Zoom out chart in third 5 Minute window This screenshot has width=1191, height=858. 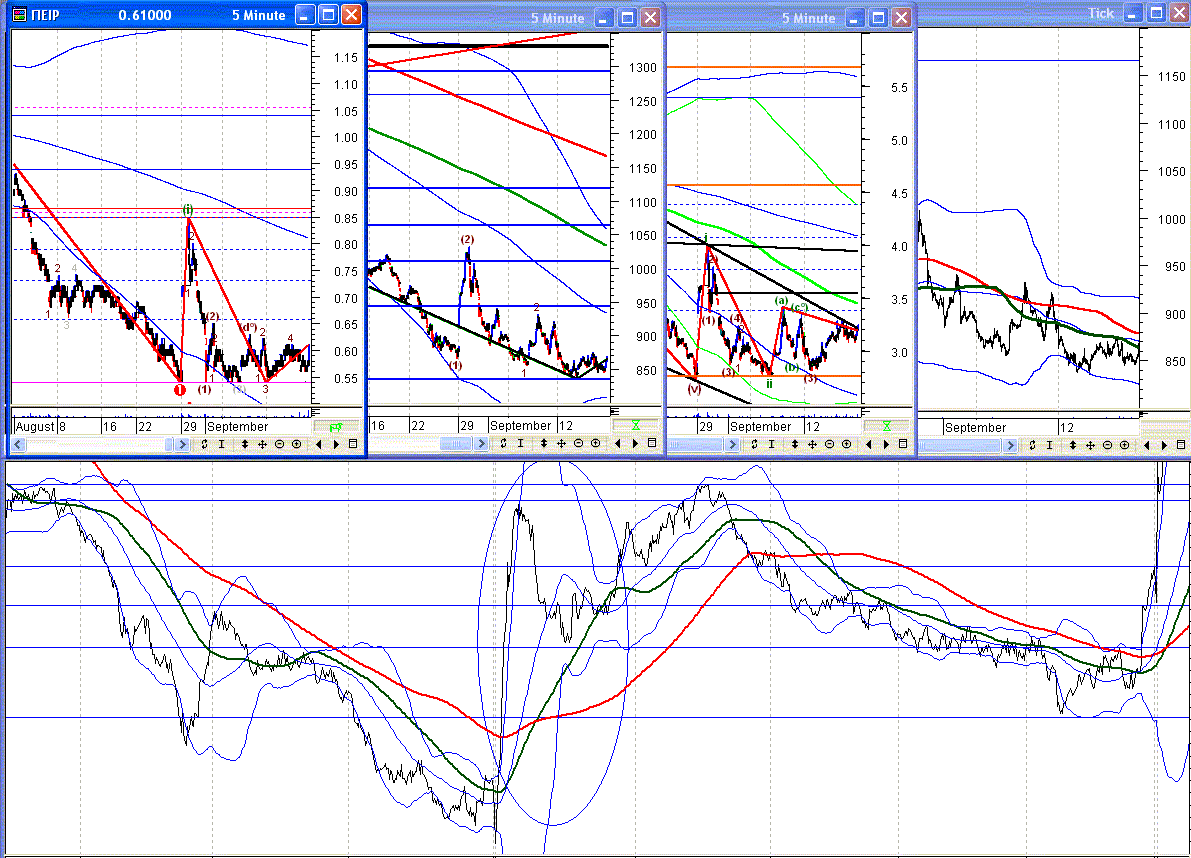click(x=829, y=444)
